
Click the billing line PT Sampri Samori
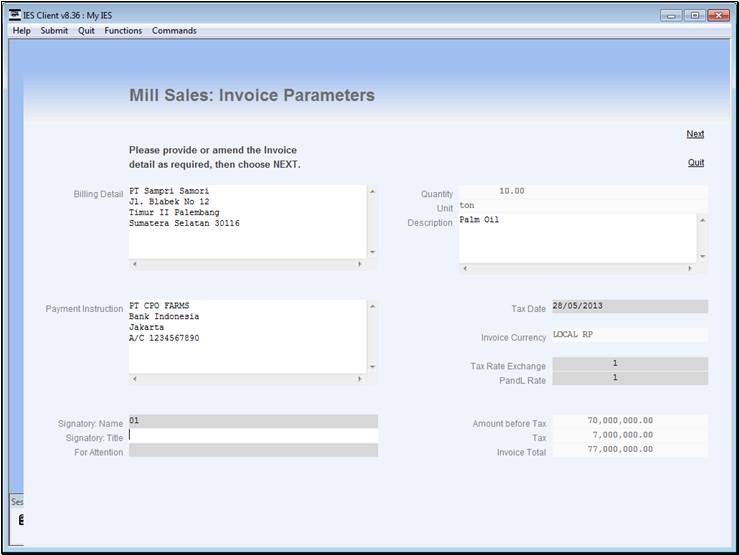pyautogui.click(x=169, y=191)
